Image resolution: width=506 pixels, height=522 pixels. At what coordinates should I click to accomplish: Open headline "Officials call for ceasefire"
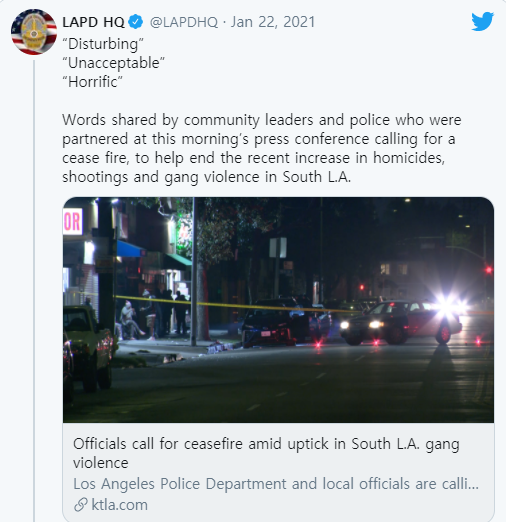pyautogui.click(x=266, y=453)
